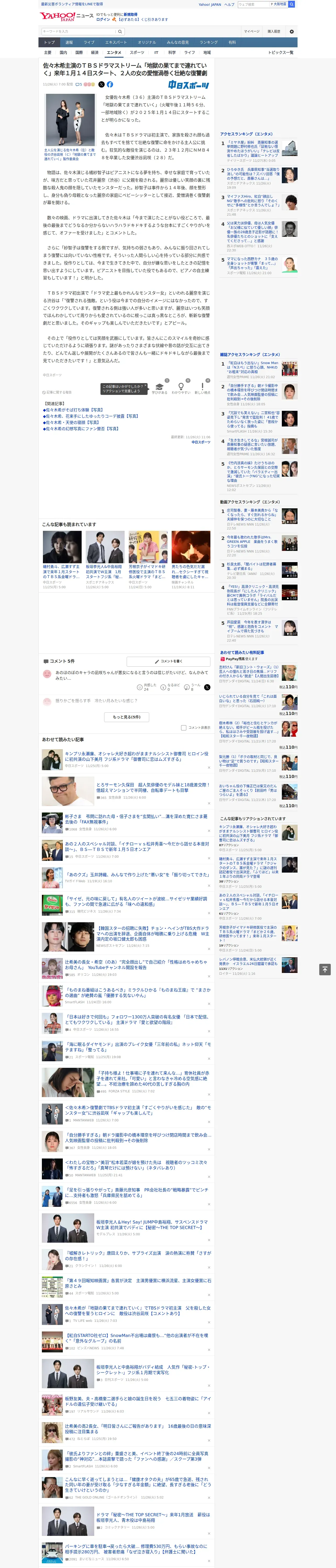This screenshot has height=1568, width=336.
Task: Select the ランキング tab
Action: tap(209, 42)
